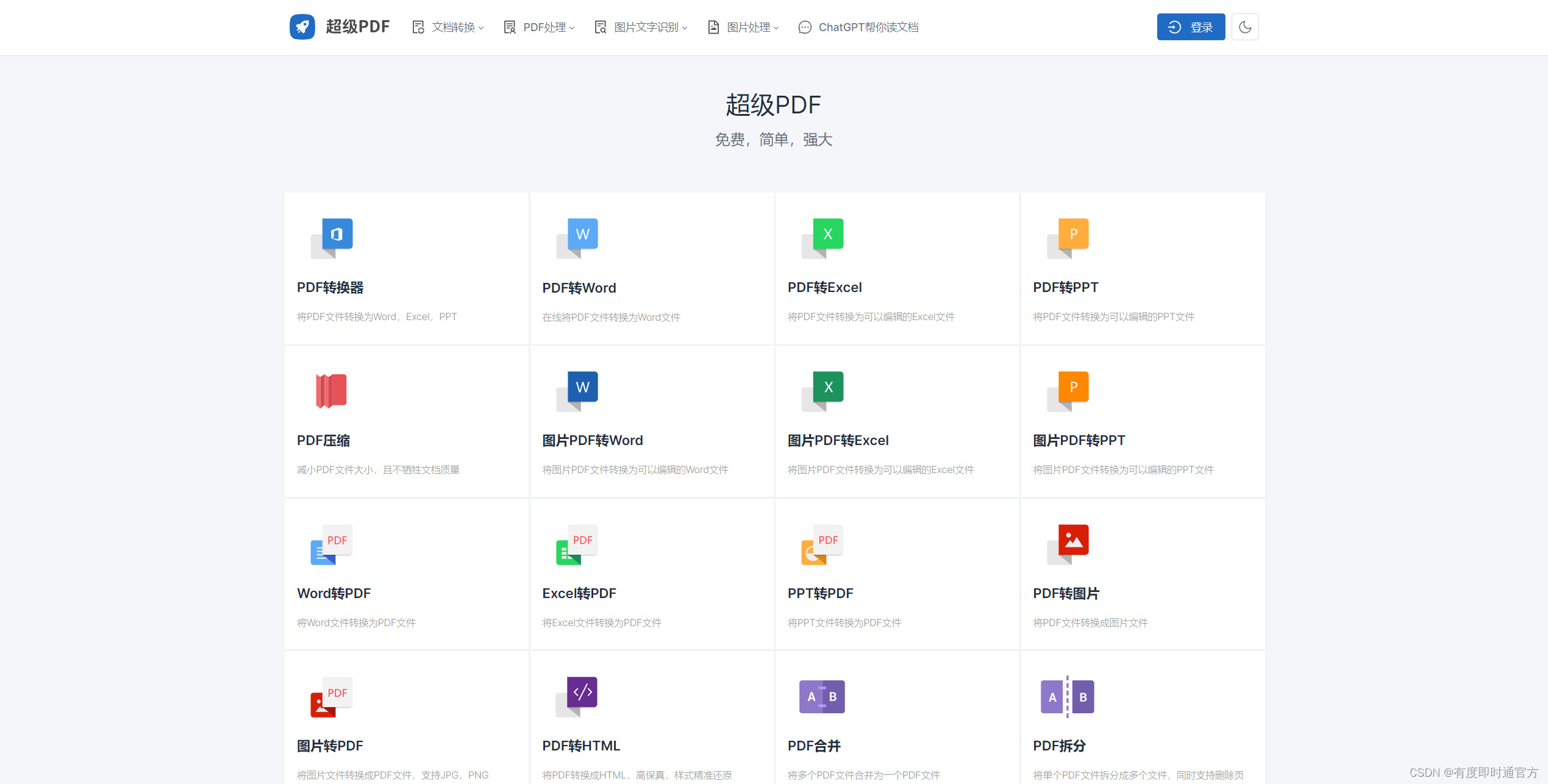Click the PDF合并 merge A B icon
The height and width of the screenshot is (784, 1548).
pos(822,697)
